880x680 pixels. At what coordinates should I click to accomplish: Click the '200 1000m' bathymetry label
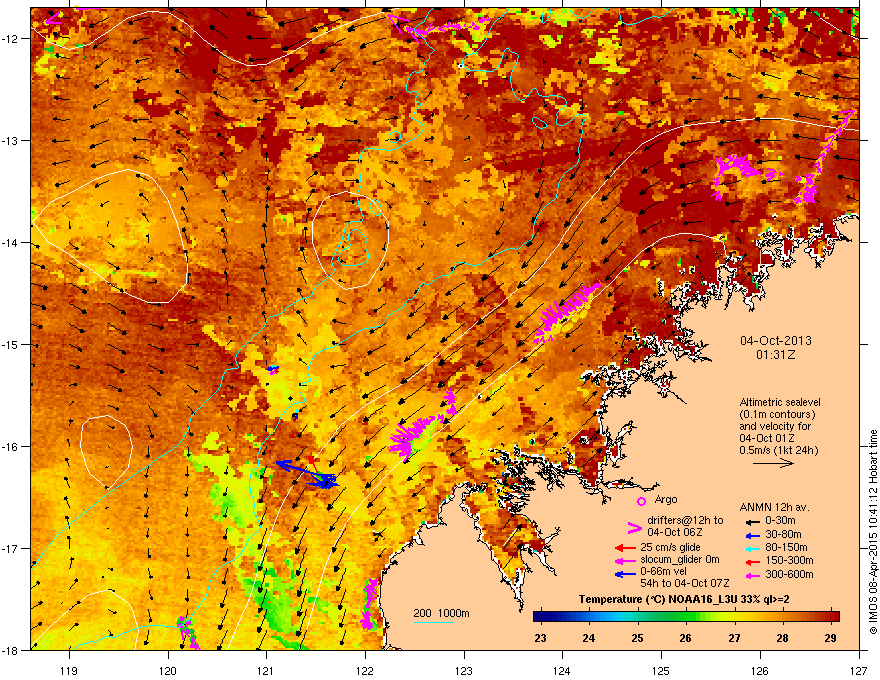click(x=441, y=613)
